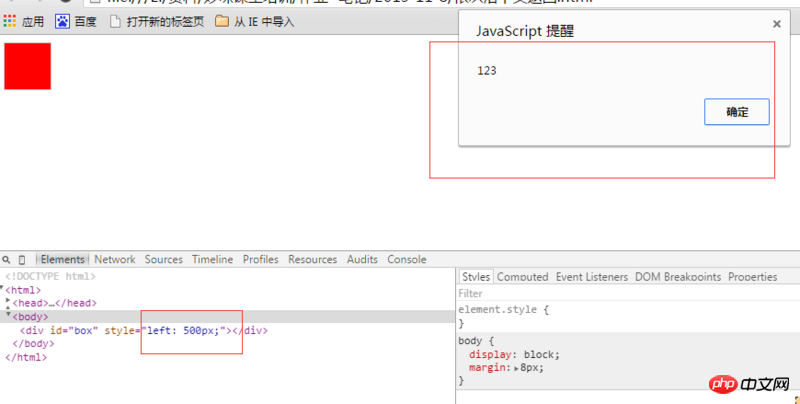Select the Properties sidebar tab
800x404 pixels.
coord(753,276)
